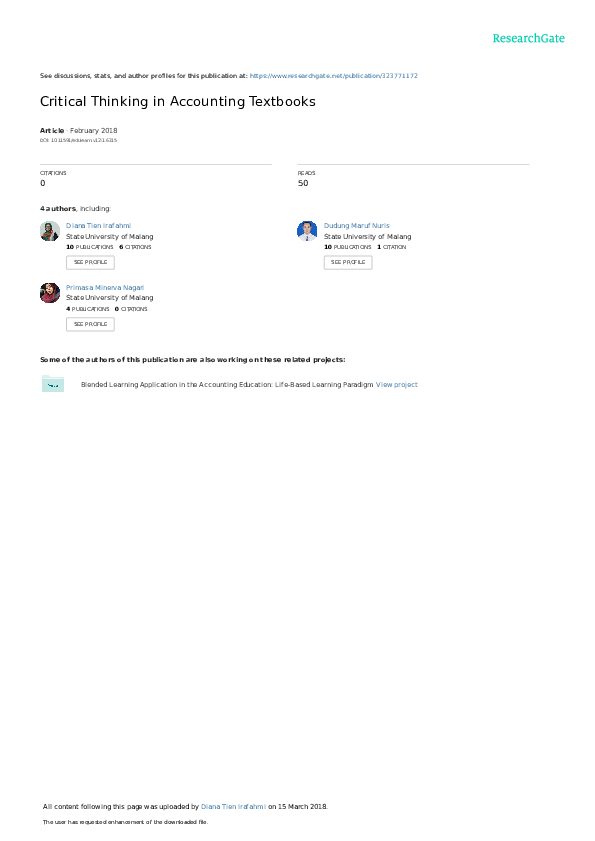The height and width of the screenshot is (841, 595).
Task: Click the DOI text under Article date
Action: (78, 140)
